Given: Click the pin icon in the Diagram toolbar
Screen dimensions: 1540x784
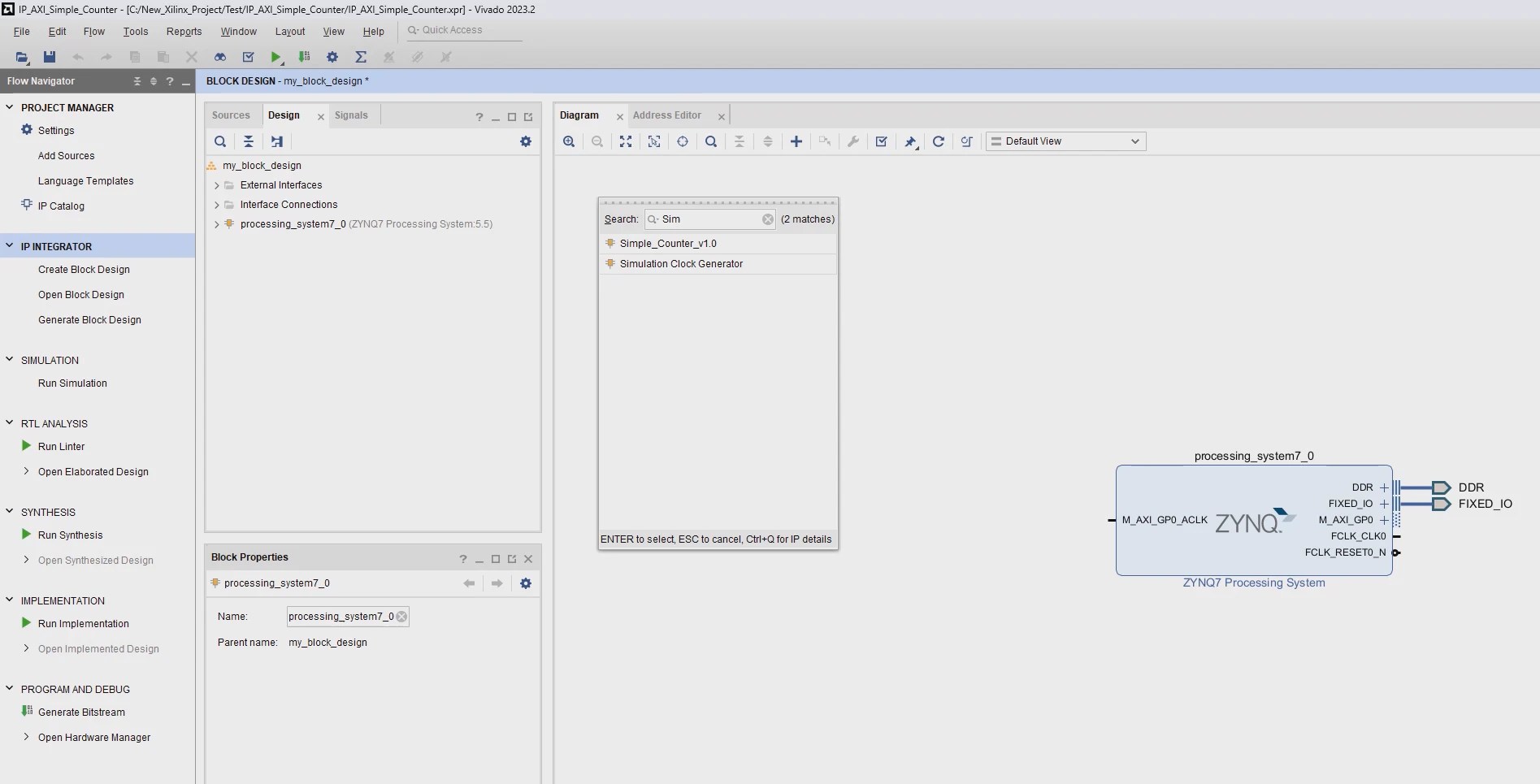Looking at the screenshot, I should [x=910, y=141].
